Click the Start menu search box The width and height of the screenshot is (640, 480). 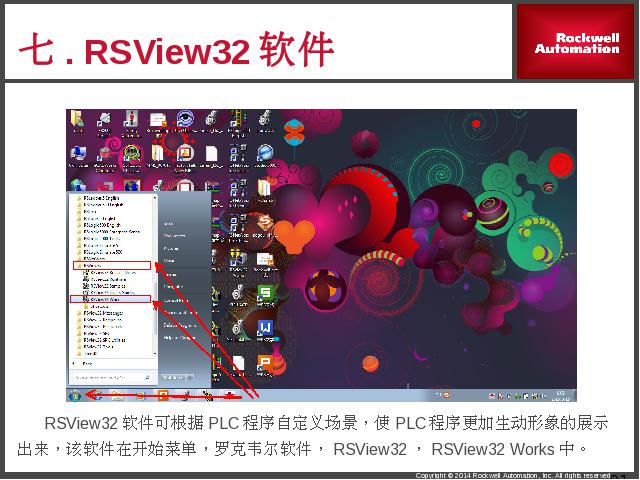click(112, 377)
